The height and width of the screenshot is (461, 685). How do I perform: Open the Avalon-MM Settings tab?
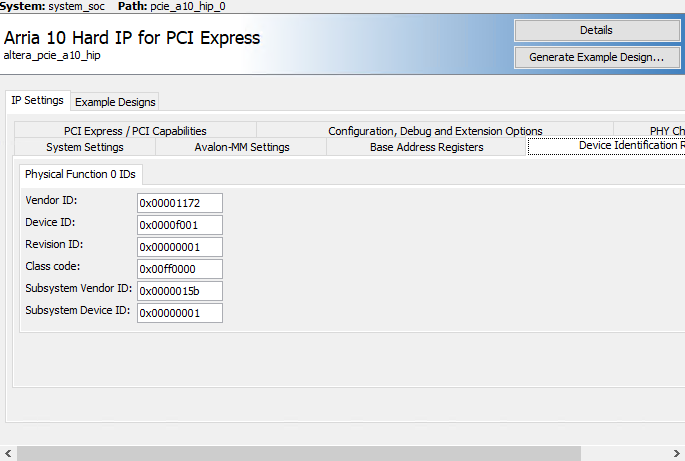coord(242,147)
